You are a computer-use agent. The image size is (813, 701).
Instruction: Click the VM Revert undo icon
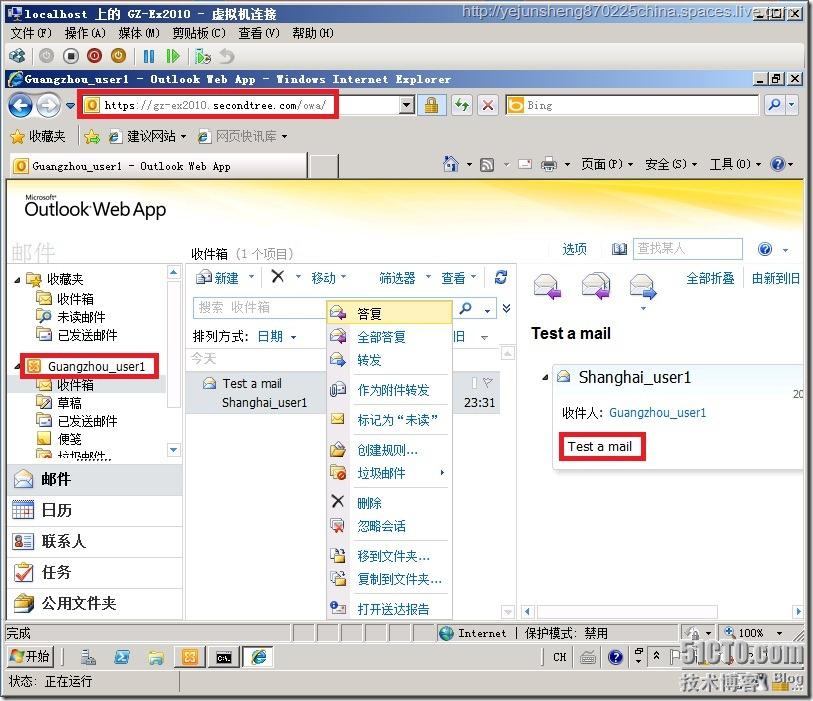(x=227, y=56)
